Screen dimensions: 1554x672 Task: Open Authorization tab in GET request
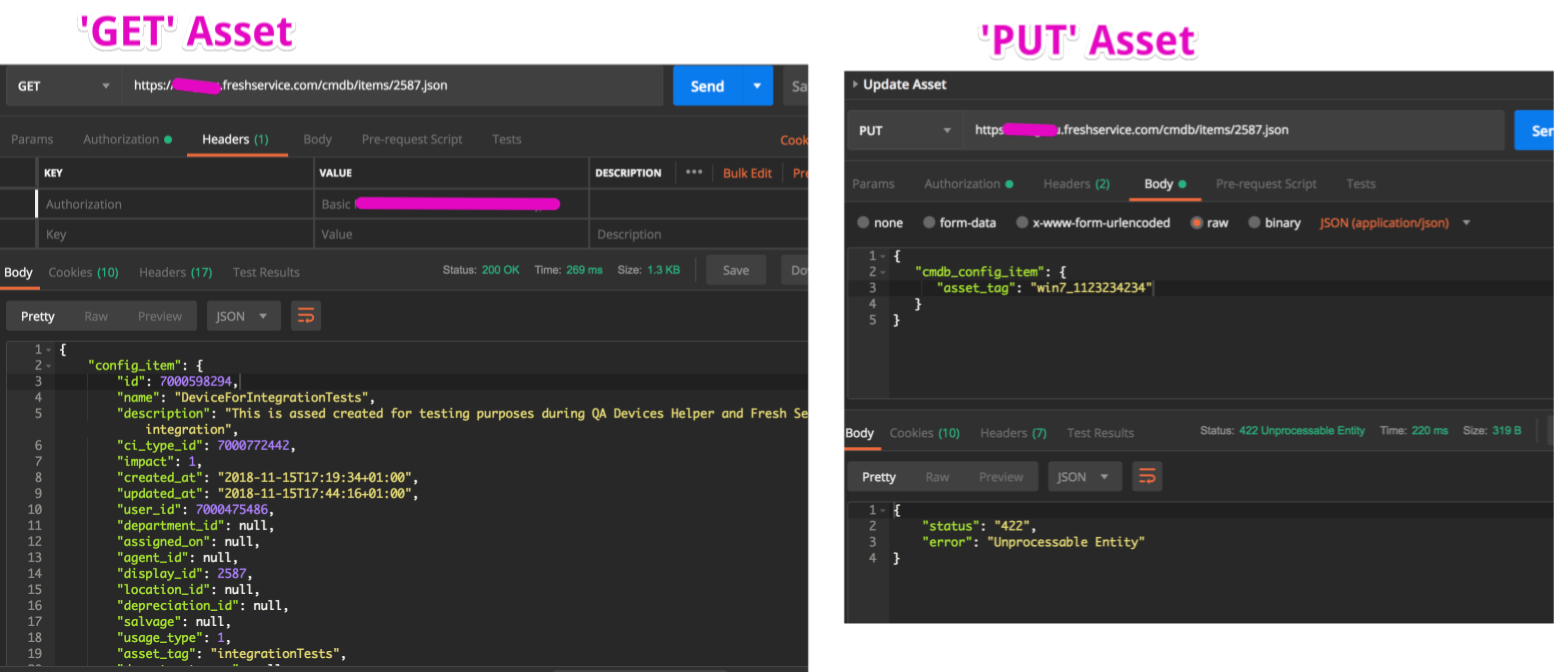point(127,139)
